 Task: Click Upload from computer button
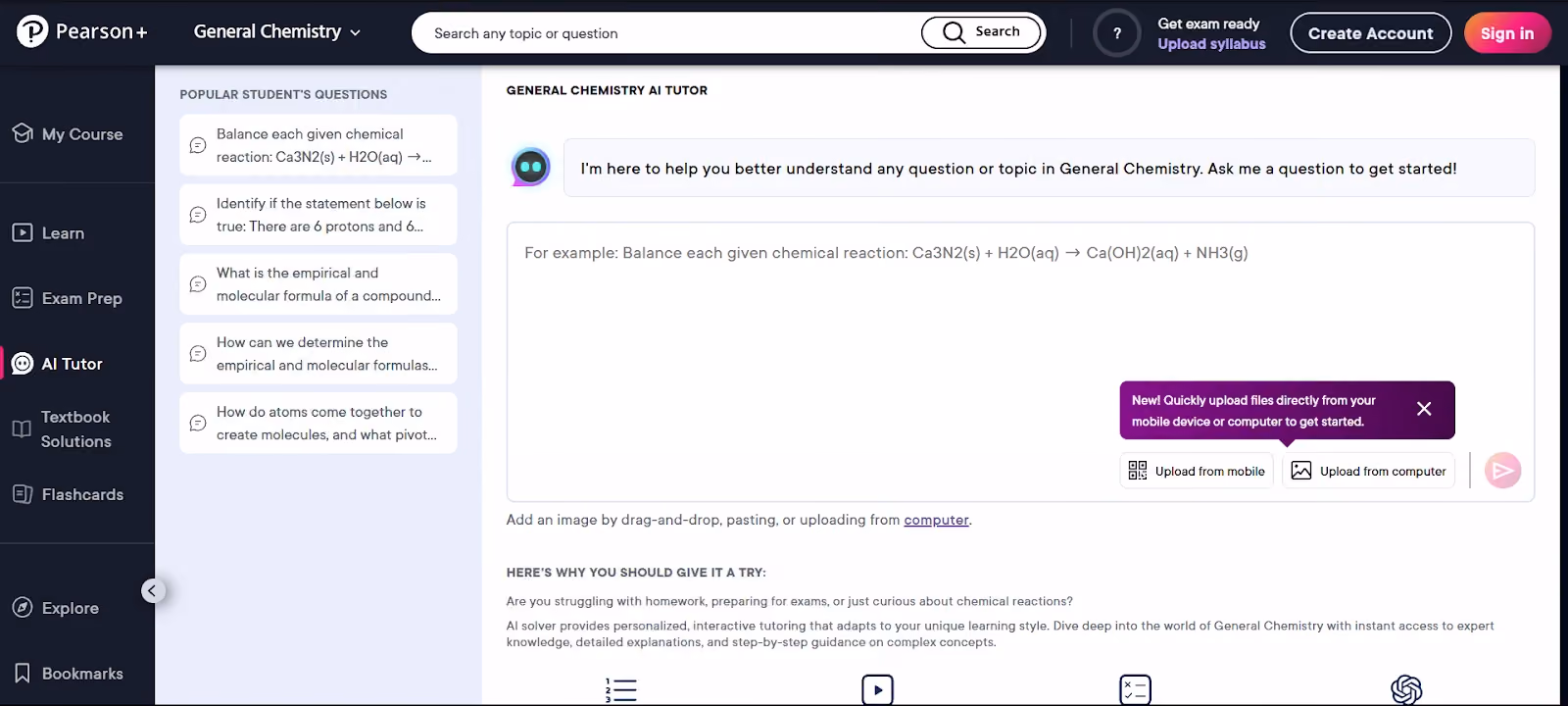click(1368, 471)
